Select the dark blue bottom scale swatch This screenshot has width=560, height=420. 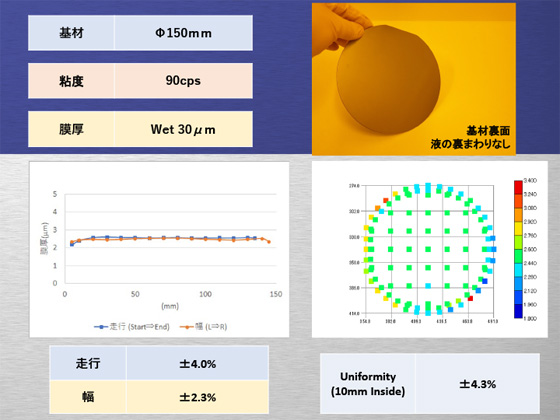tap(518, 311)
